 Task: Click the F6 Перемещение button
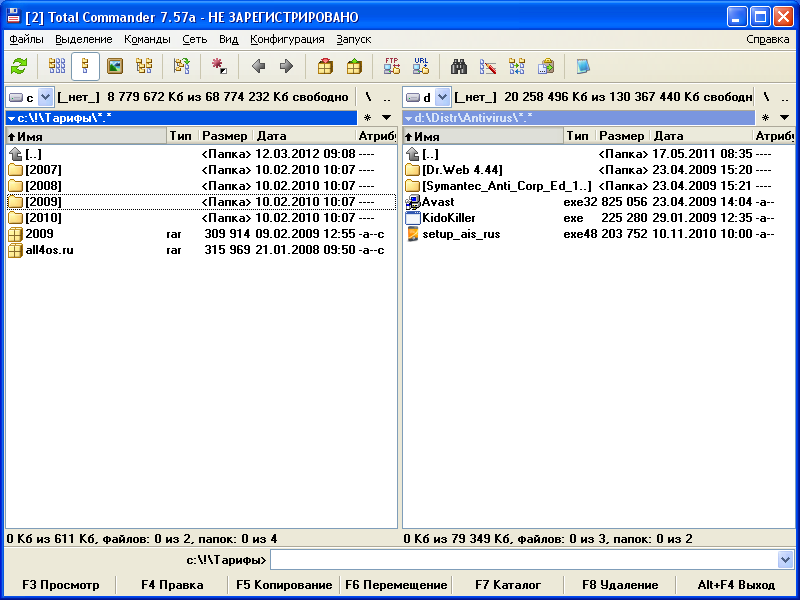[396, 585]
